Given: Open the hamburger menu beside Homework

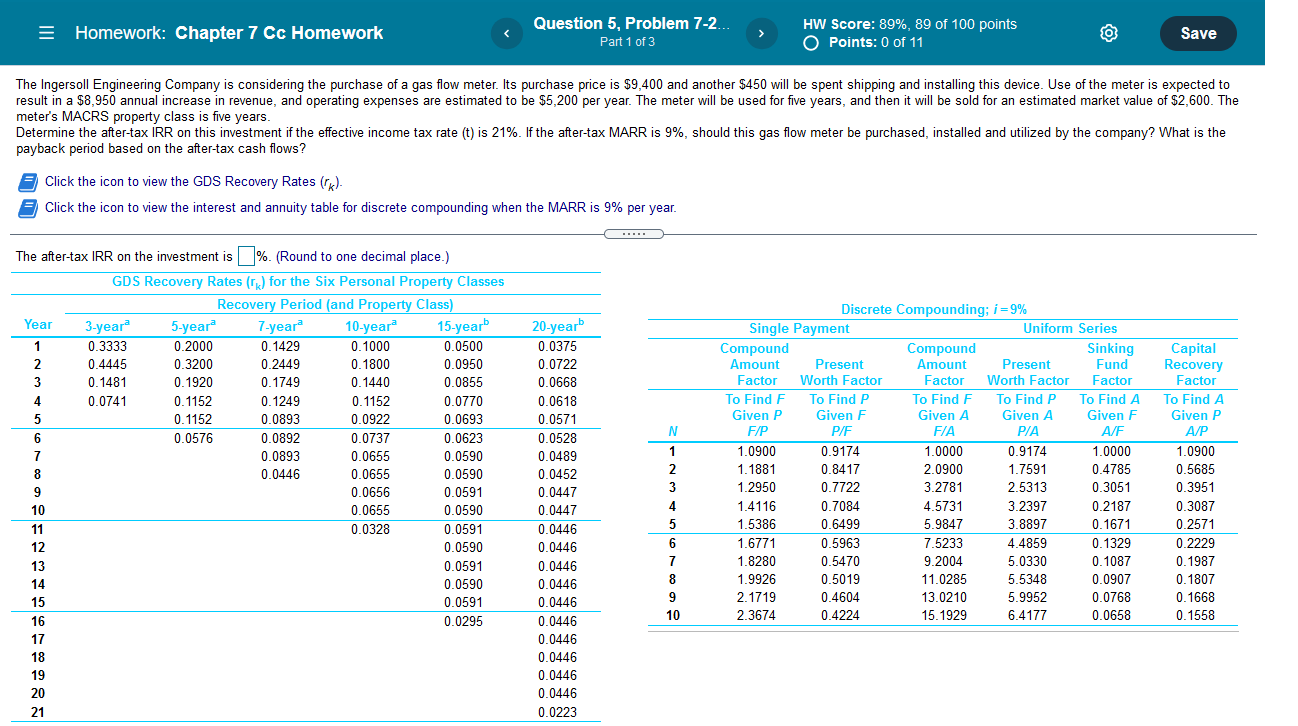Looking at the screenshot, I should [x=46, y=33].
